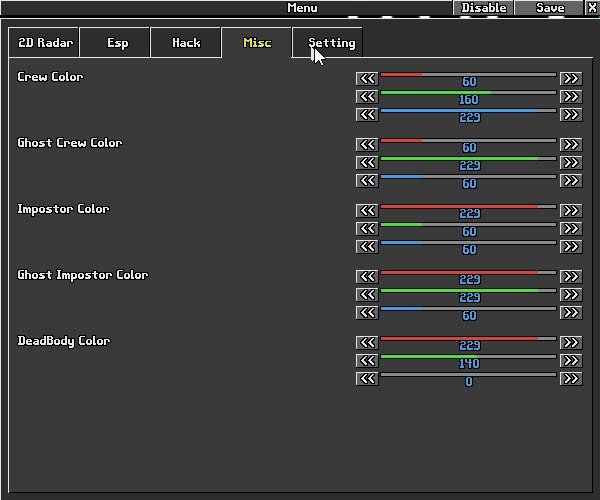Open the Hack tab
Screen dimensions: 600x500
(186, 42)
